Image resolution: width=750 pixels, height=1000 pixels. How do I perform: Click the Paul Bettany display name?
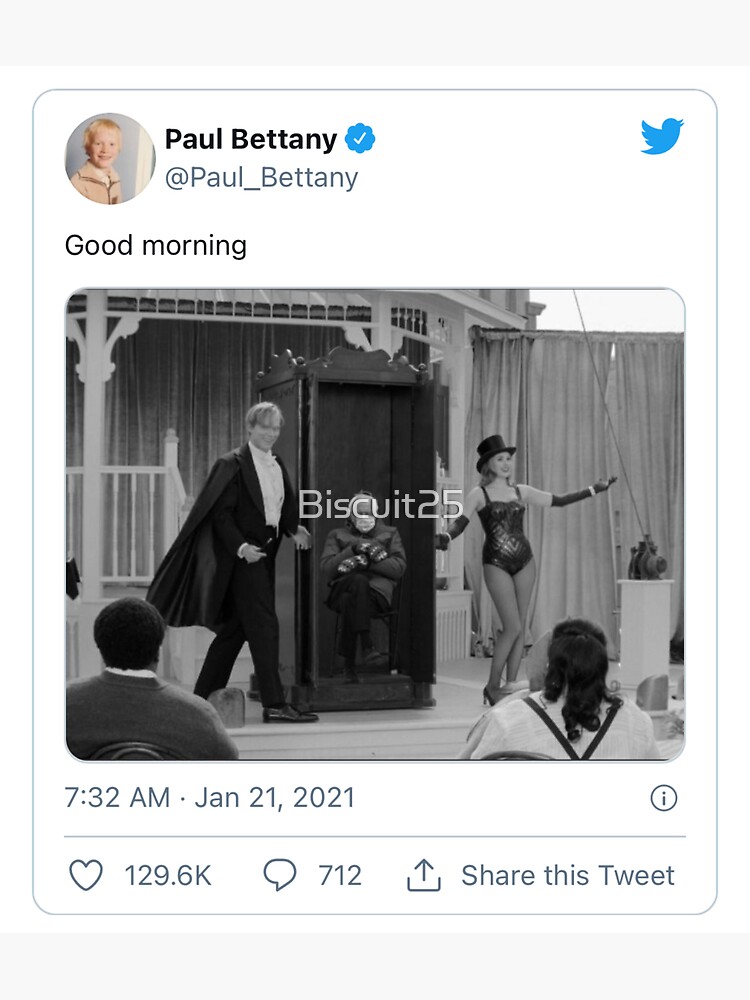coord(250,139)
